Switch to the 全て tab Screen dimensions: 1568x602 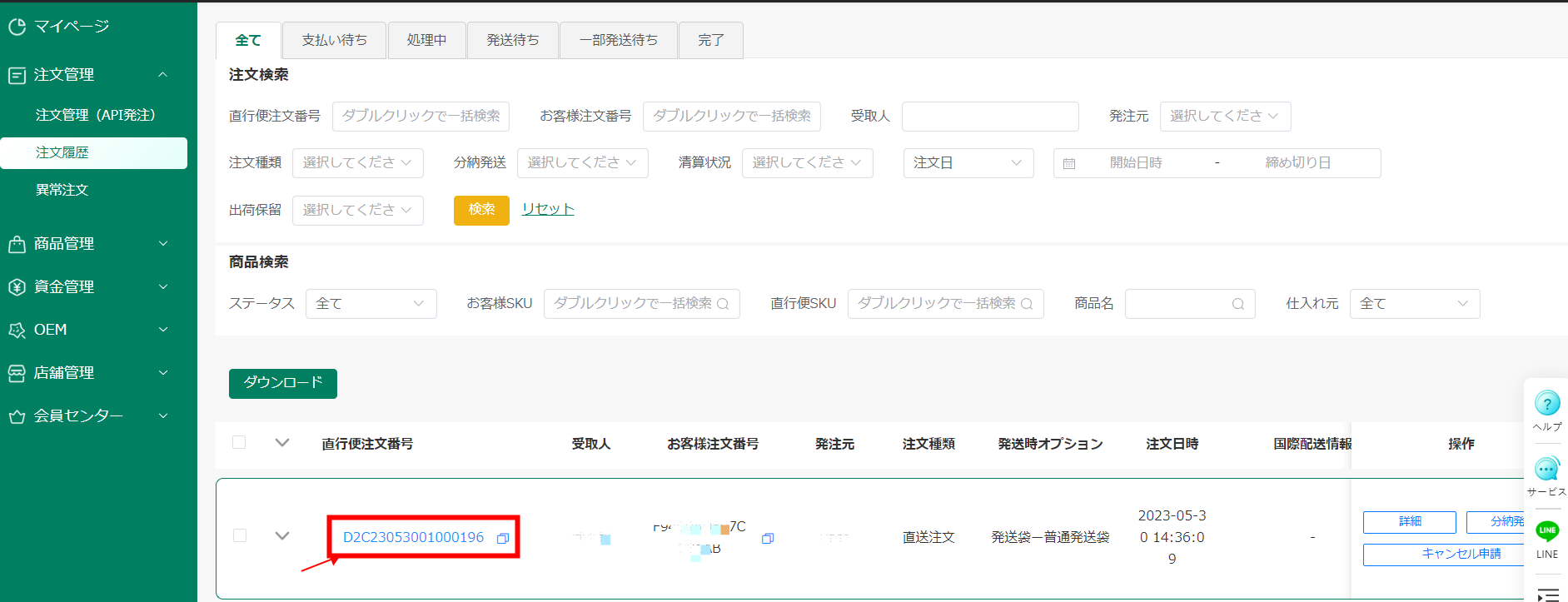pyautogui.click(x=248, y=40)
